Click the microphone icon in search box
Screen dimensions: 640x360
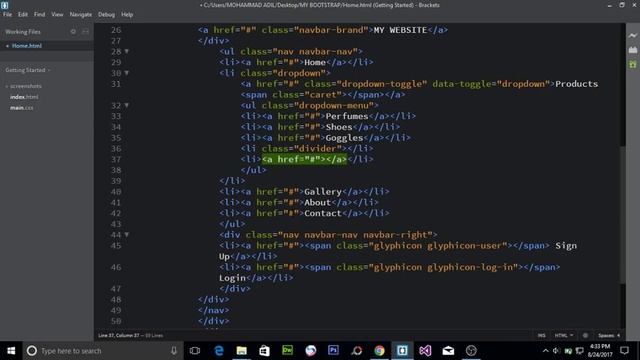pyautogui.click(x=174, y=351)
